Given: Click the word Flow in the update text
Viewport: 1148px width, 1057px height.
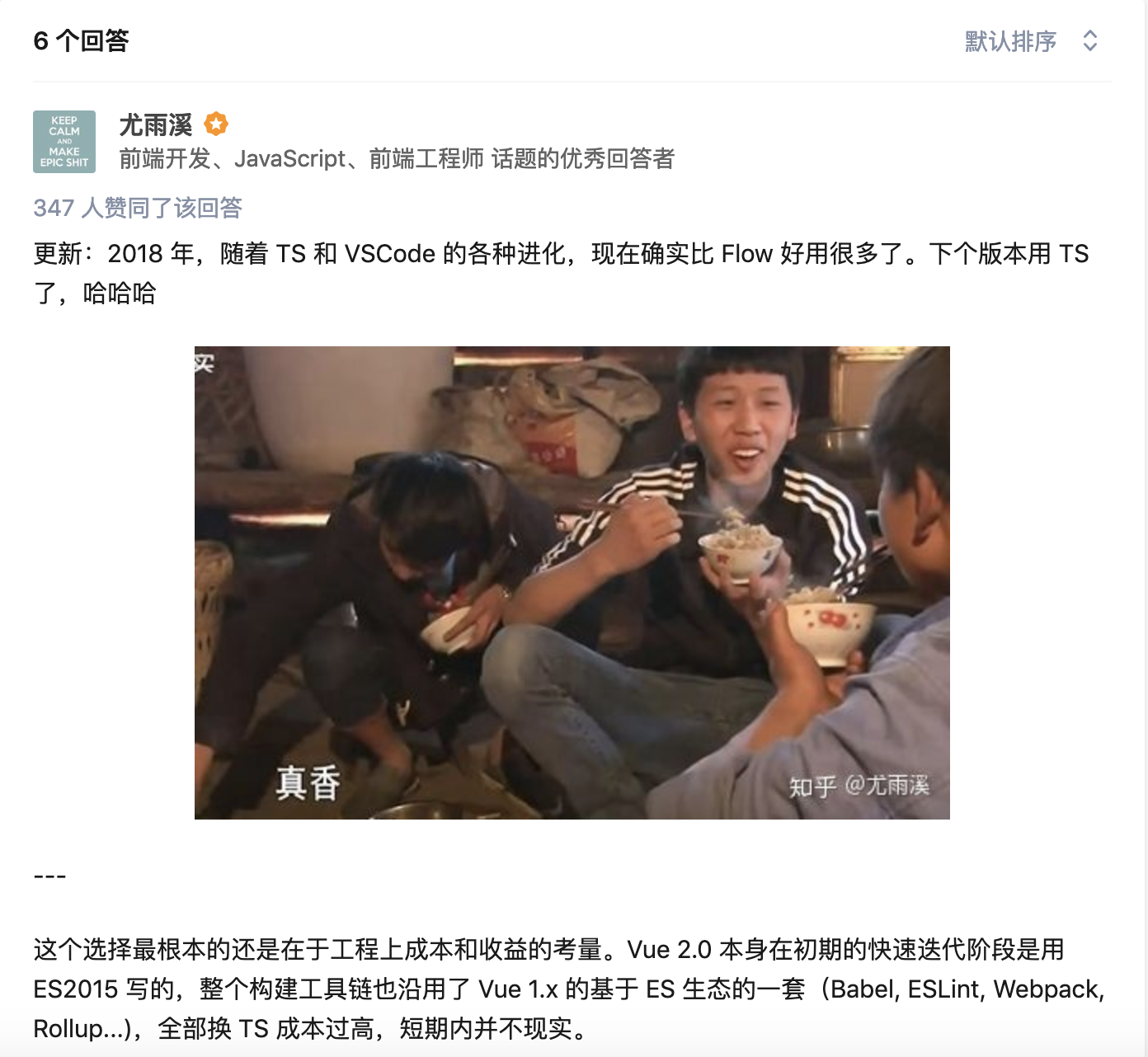Looking at the screenshot, I should pos(746,254).
